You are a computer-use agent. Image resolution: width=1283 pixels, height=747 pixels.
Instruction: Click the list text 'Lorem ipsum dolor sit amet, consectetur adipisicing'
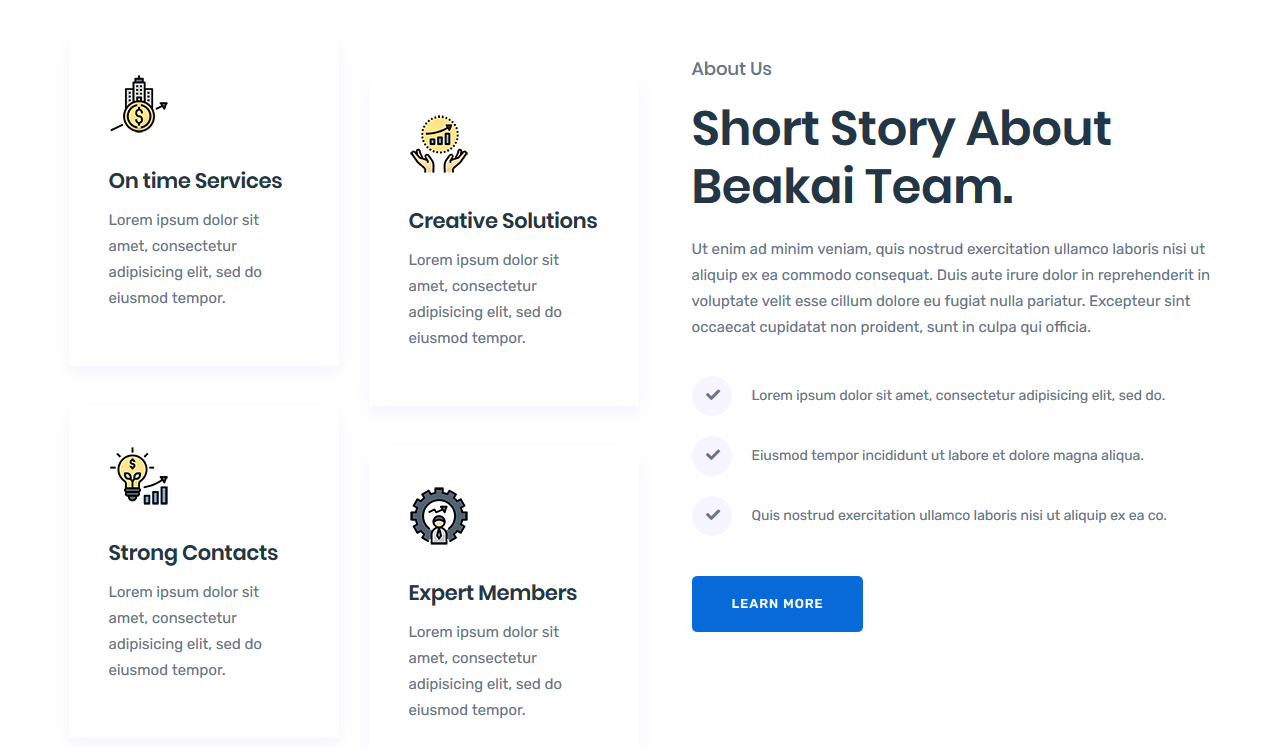coord(957,396)
